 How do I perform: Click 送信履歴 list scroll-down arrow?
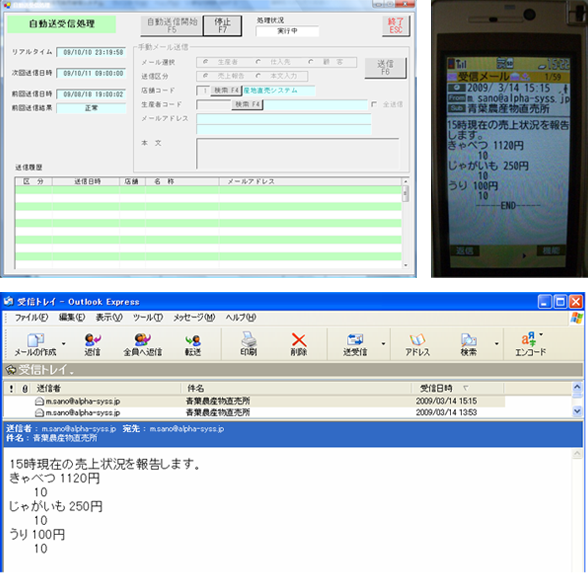click(405, 265)
